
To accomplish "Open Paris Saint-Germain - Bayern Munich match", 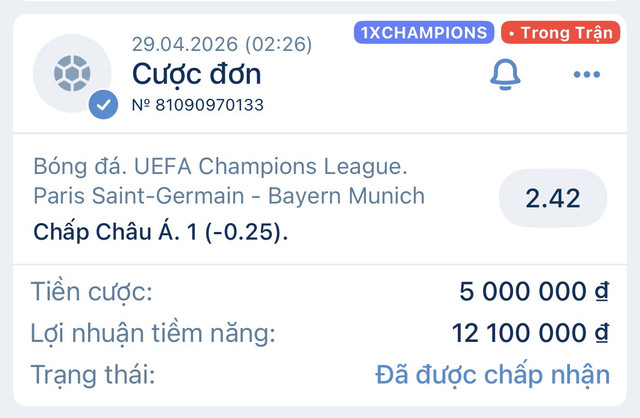I will [x=229, y=196].
